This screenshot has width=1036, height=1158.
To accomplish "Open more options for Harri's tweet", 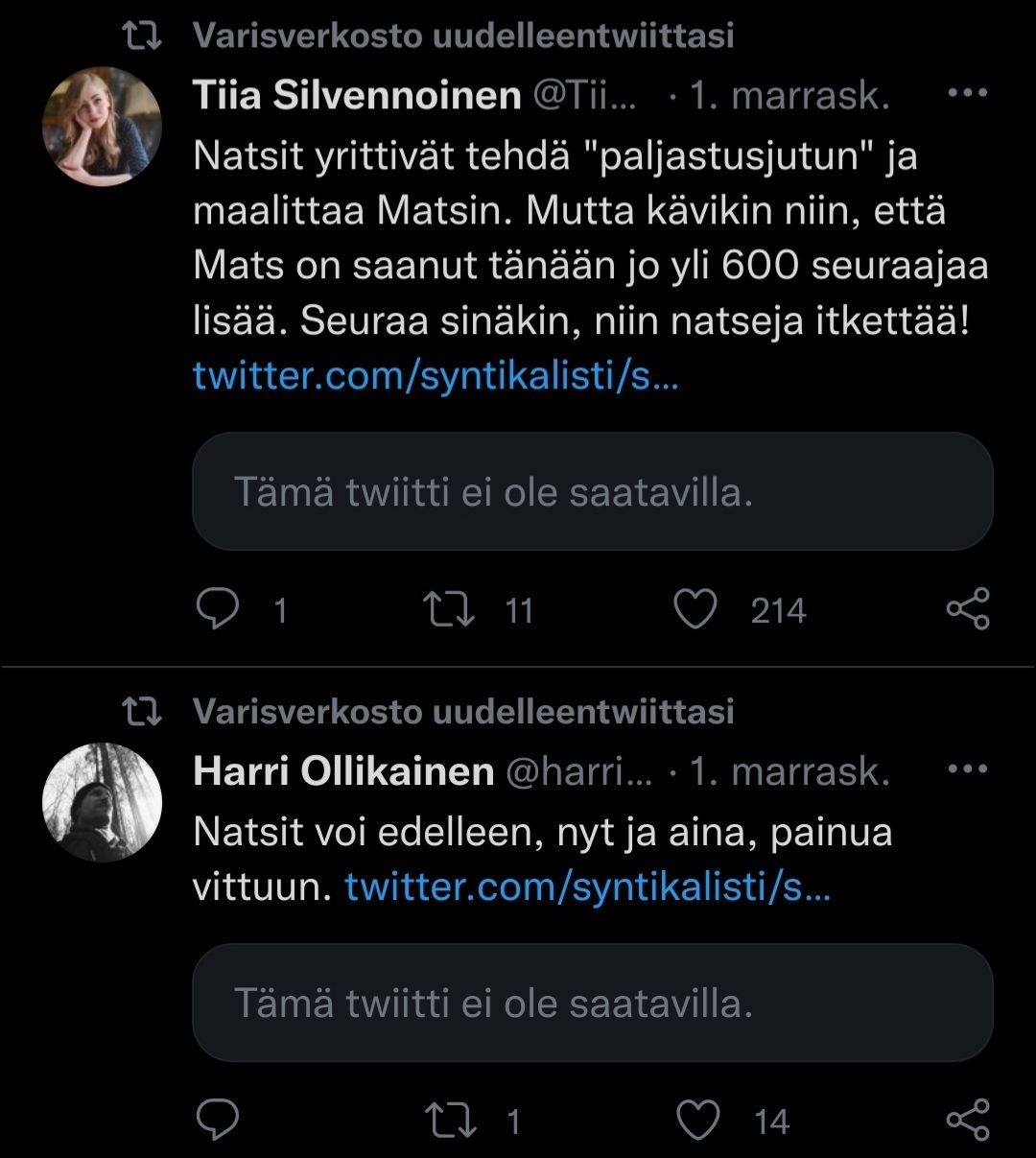I will (x=967, y=769).
